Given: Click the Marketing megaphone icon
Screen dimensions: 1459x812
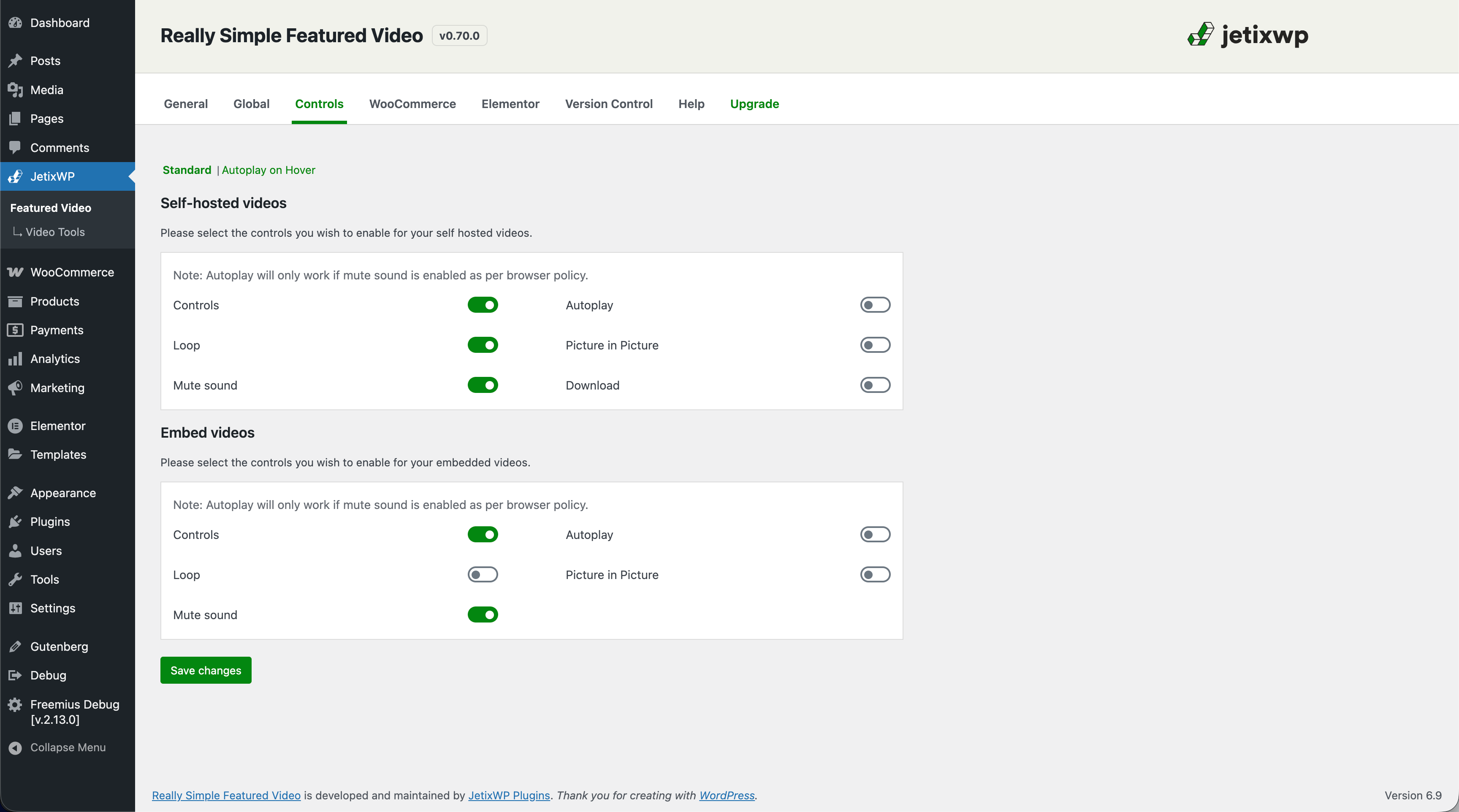Looking at the screenshot, I should click(x=15, y=387).
